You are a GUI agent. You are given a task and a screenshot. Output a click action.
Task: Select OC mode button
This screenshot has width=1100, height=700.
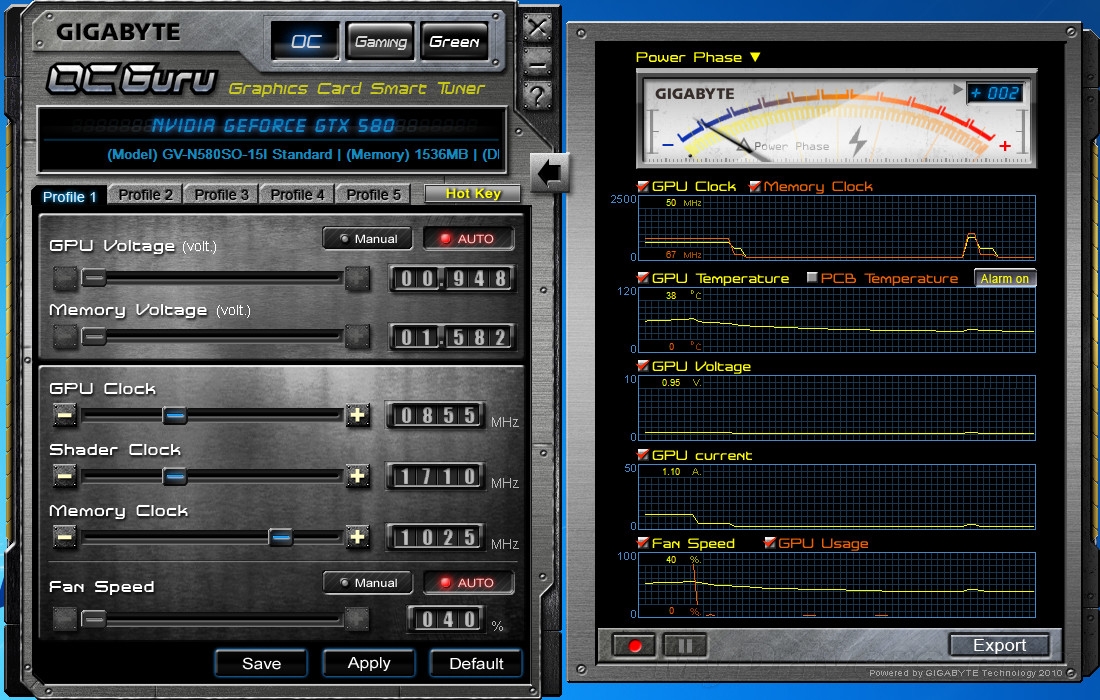305,41
